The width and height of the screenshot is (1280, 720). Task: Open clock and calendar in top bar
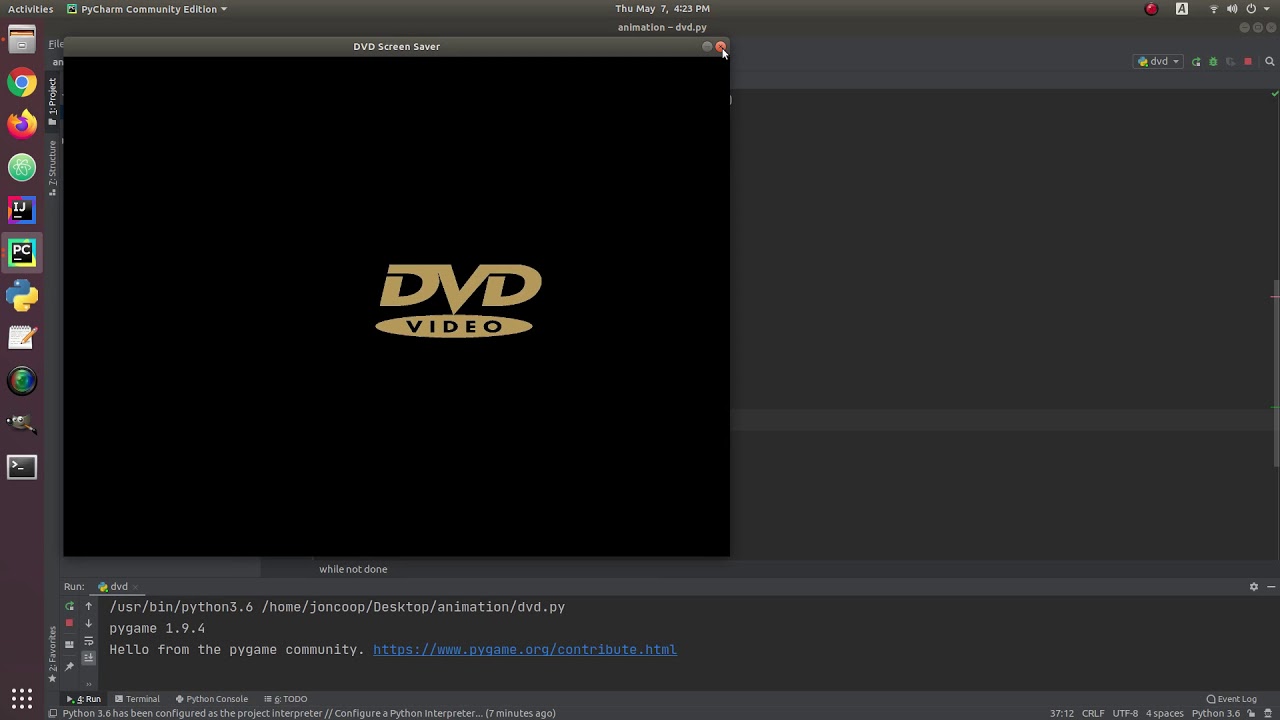tap(662, 9)
